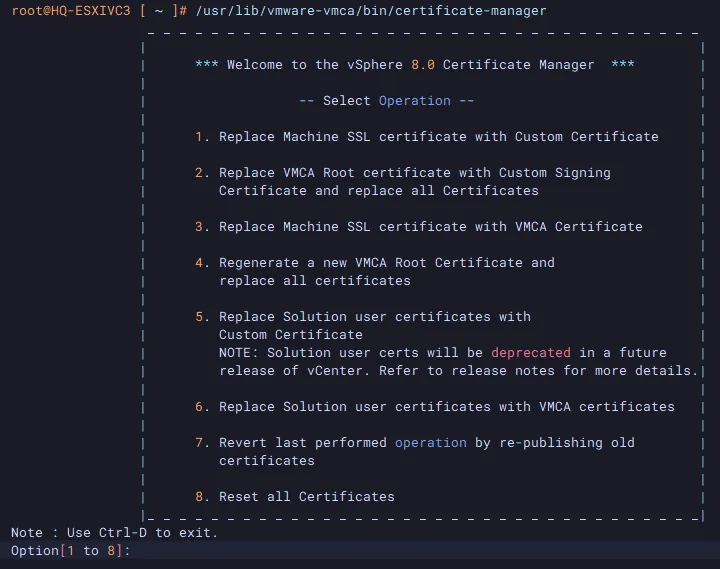Click 'Certificate and replace all Certificates' continuation line
The image size is (720, 569).
tap(379, 191)
